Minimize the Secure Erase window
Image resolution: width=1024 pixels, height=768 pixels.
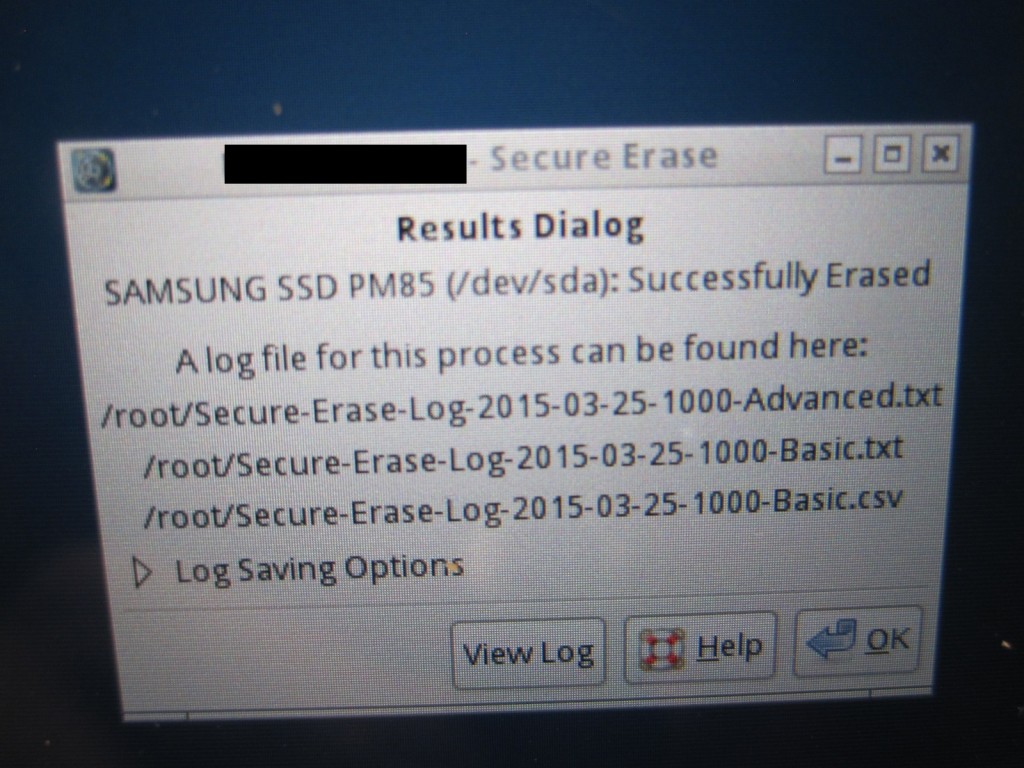[843, 155]
